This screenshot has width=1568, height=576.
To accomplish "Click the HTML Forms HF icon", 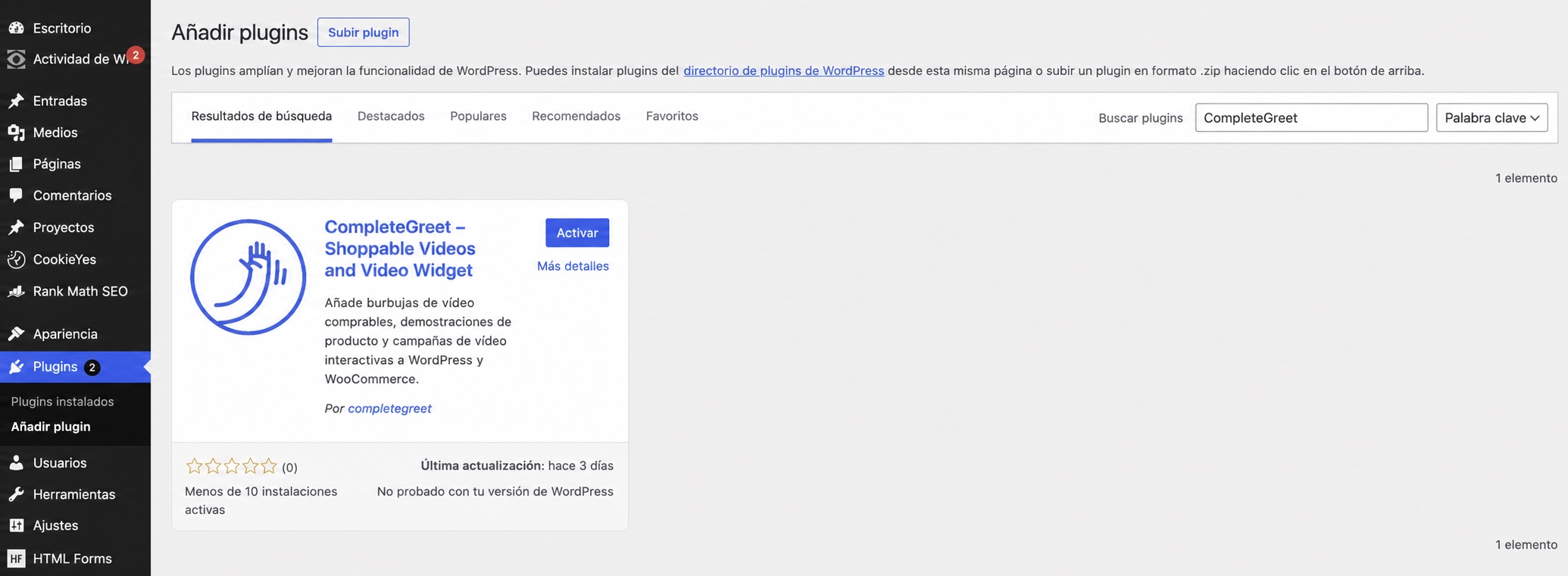I will (16, 559).
